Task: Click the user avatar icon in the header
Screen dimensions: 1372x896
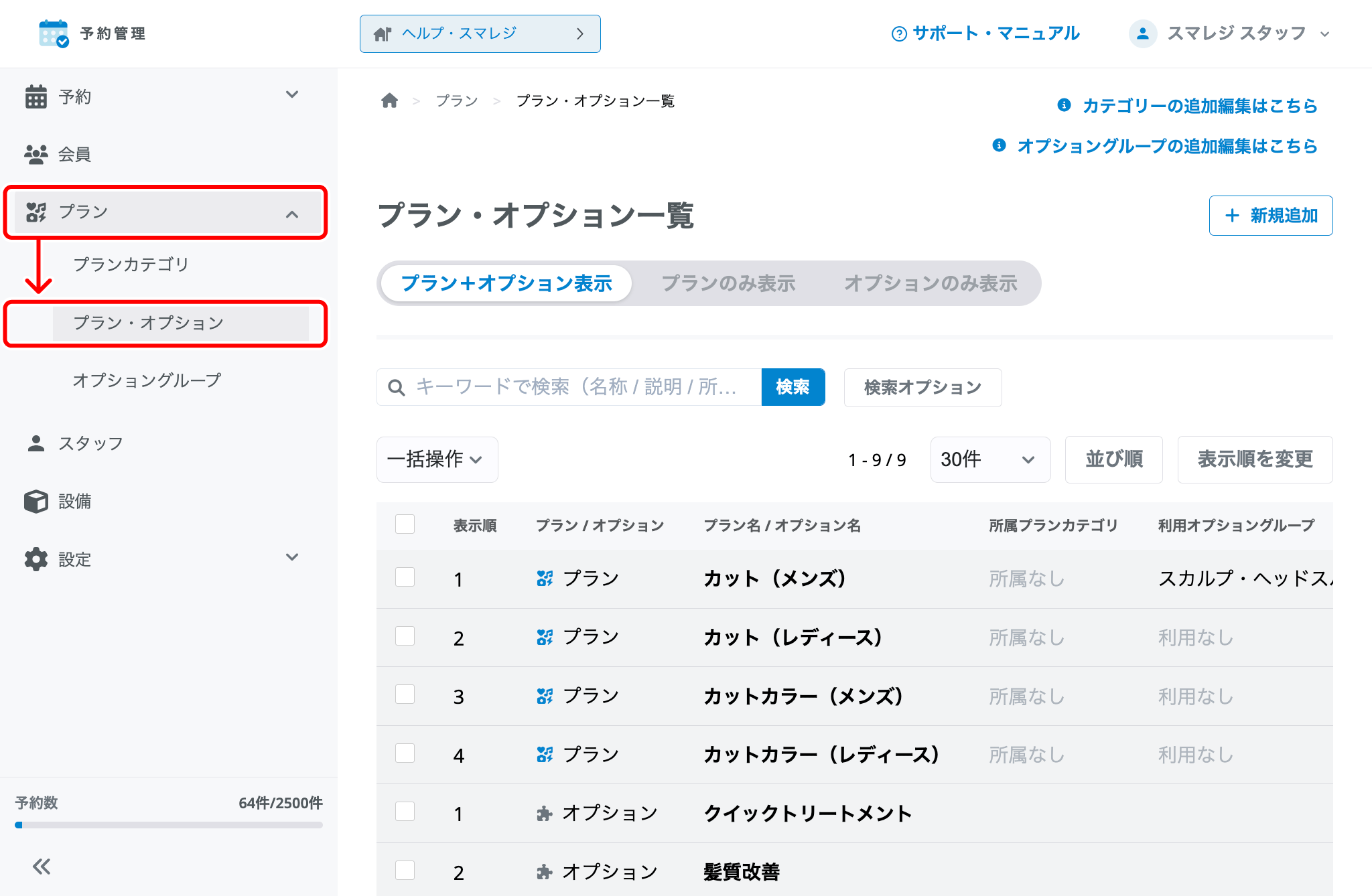Action: point(1143,33)
